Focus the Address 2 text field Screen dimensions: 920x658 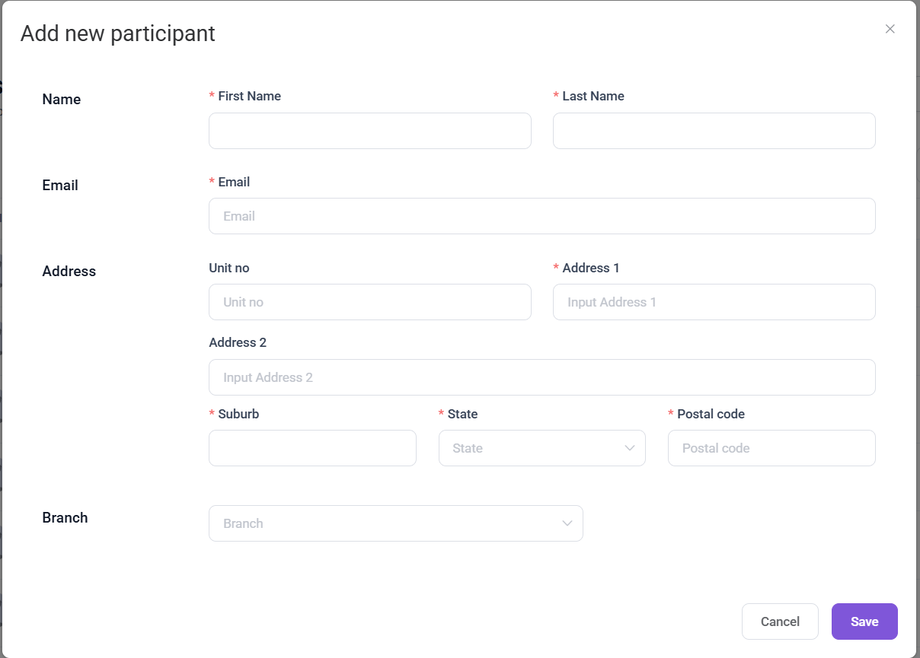tap(542, 377)
